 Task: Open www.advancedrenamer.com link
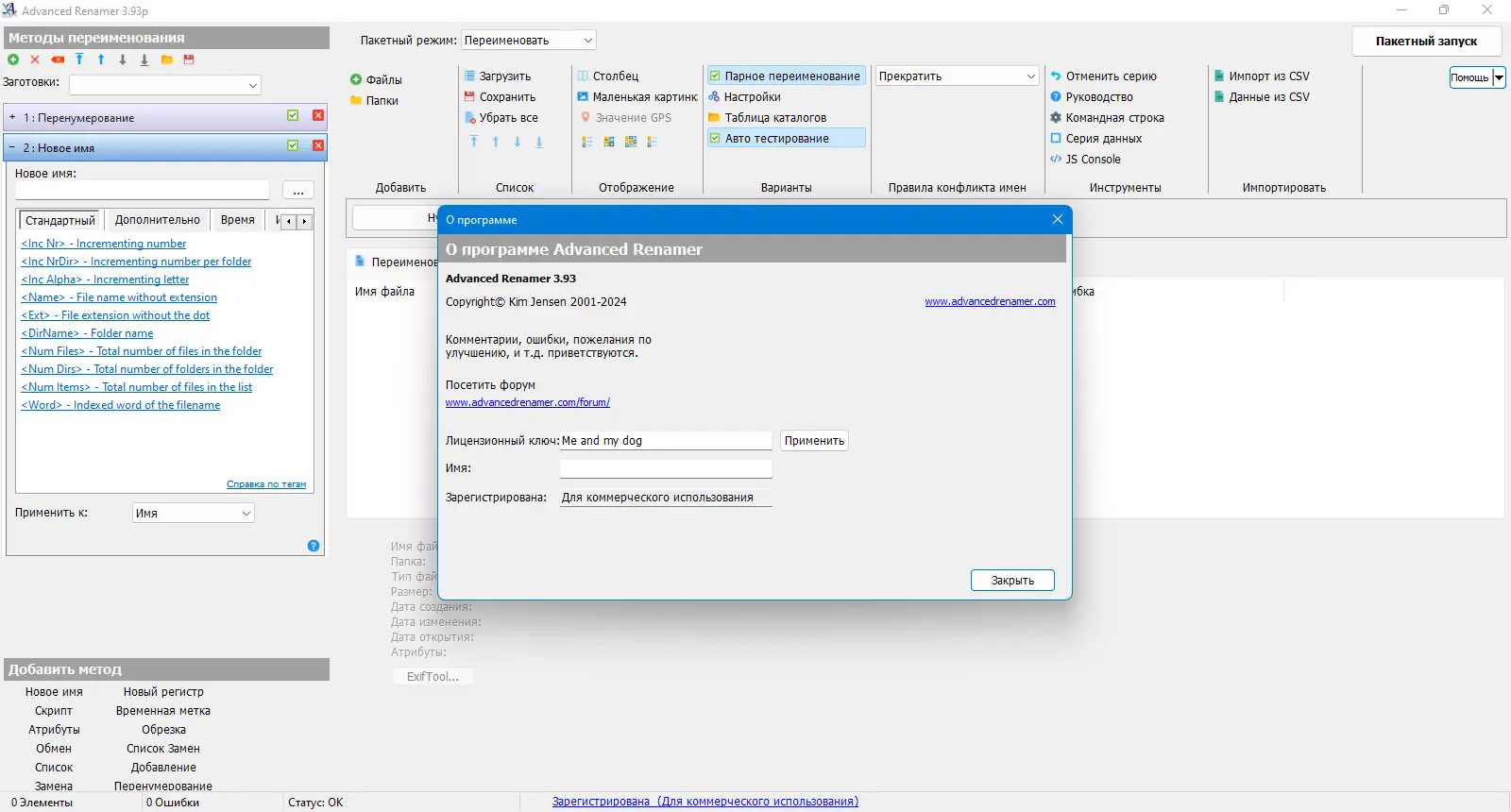point(990,302)
